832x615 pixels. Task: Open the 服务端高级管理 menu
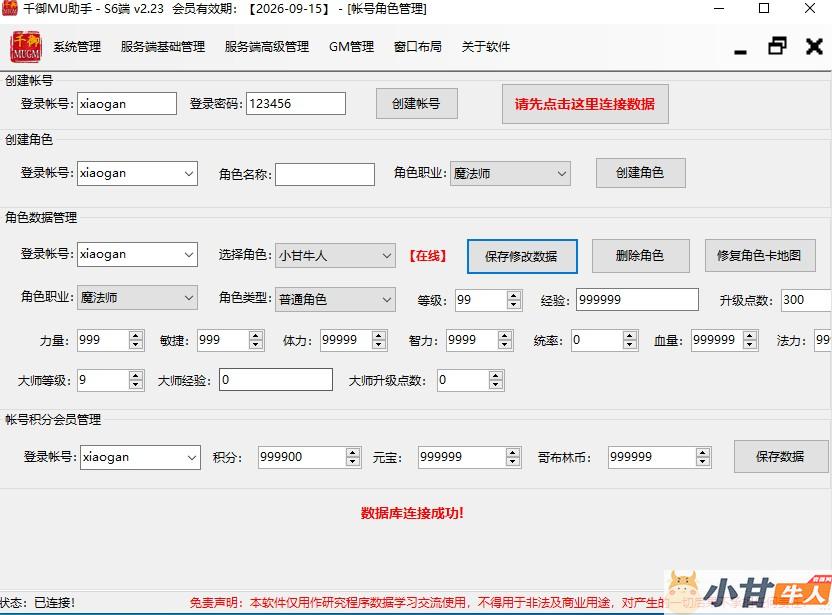coord(267,47)
